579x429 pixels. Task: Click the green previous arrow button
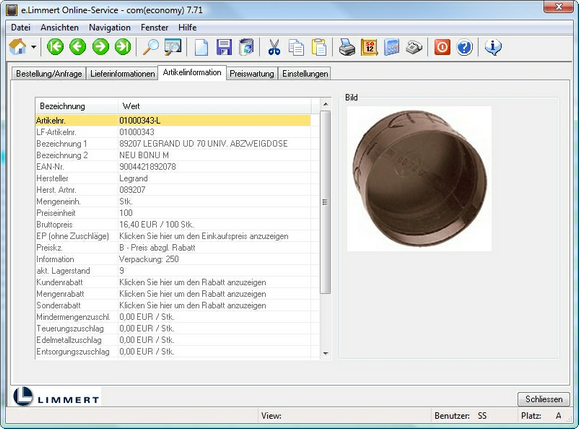click(78, 47)
